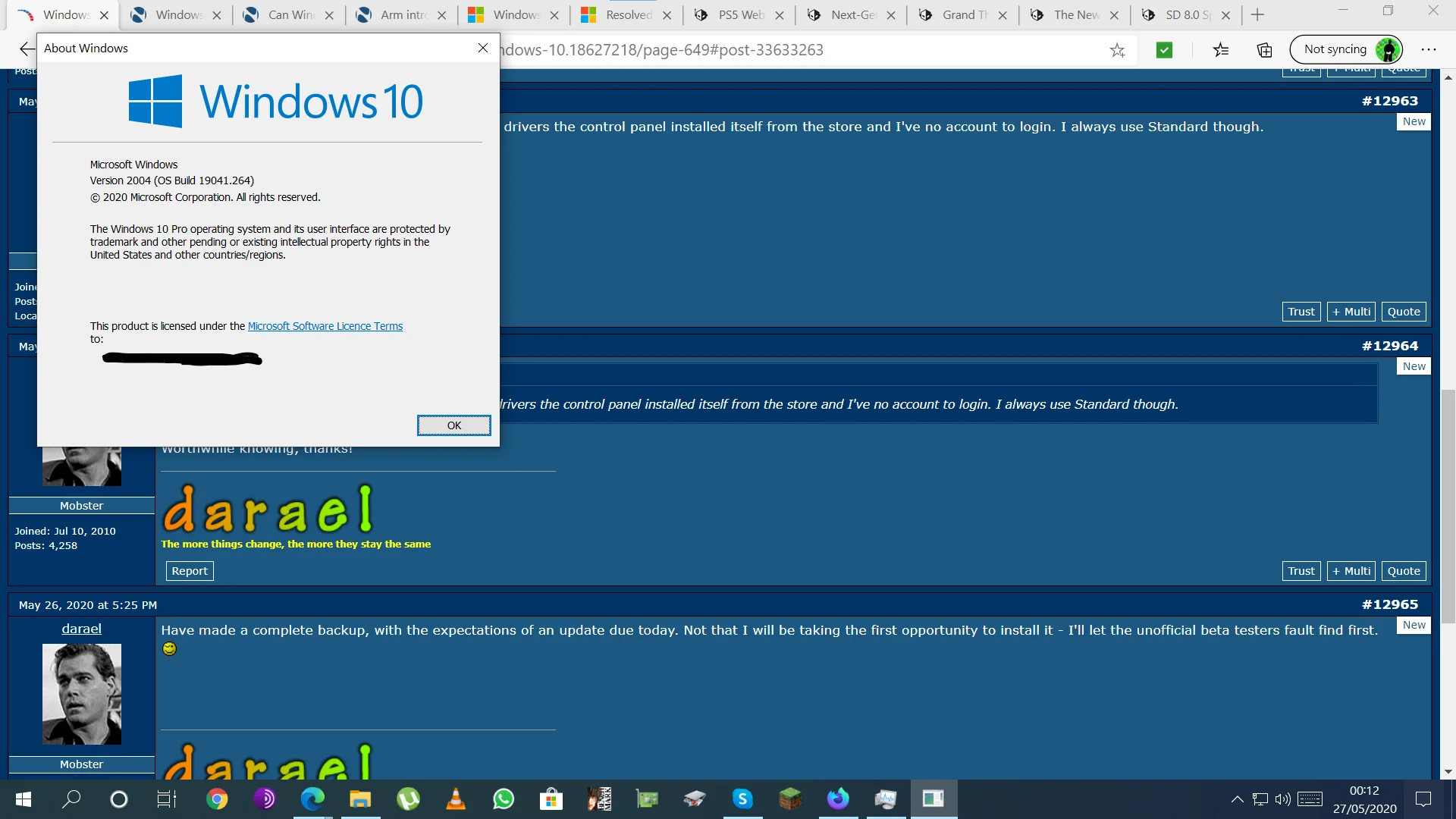
Task: Open the Microsoft Software Licence Terms link
Action: 325,326
